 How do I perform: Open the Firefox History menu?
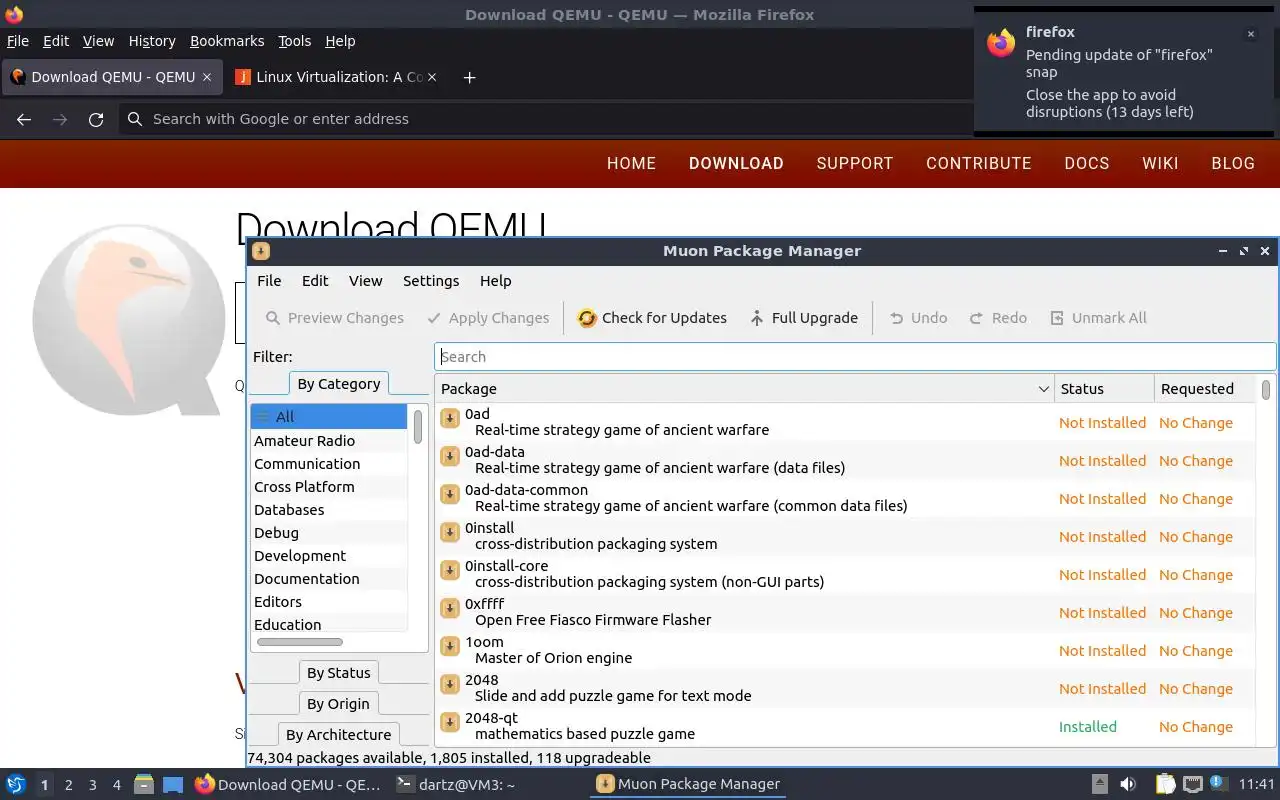click(152, 41)
